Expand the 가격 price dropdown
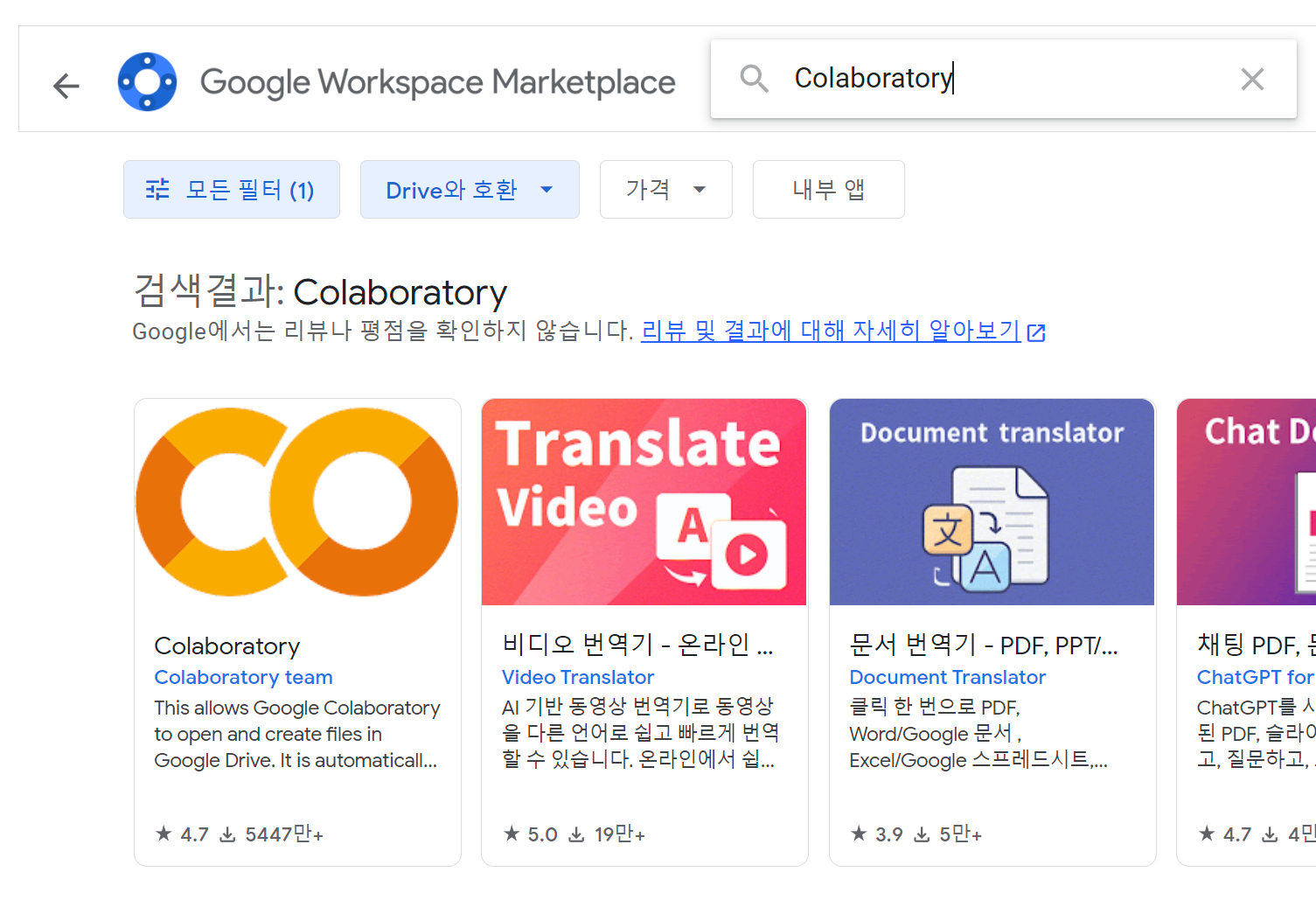The width and height of the screenshot is (1316, 921). (x=666, y=190)
